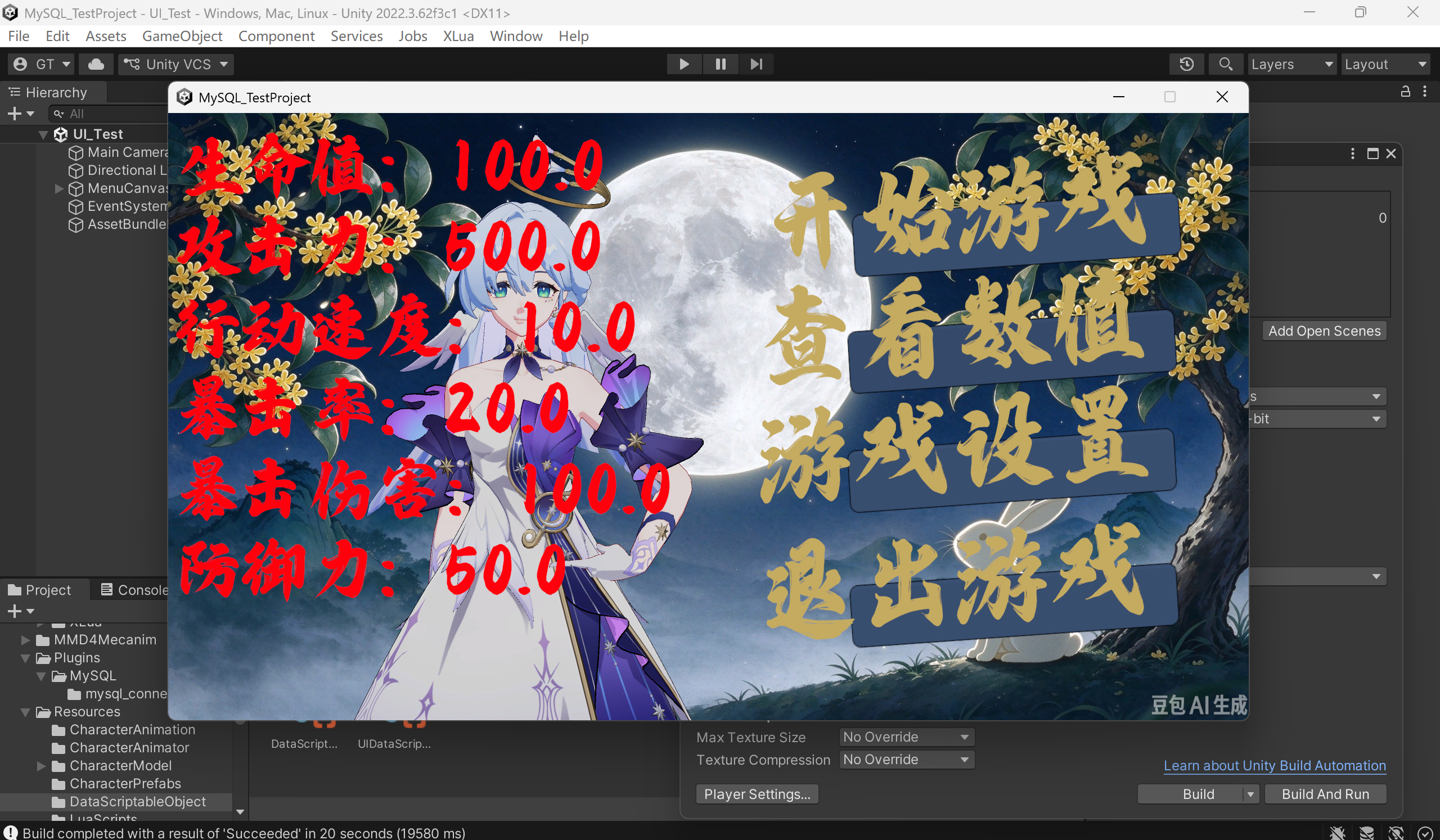
Task: Click the 退出游戏 button in the game window
Action: click(1014, 606)
